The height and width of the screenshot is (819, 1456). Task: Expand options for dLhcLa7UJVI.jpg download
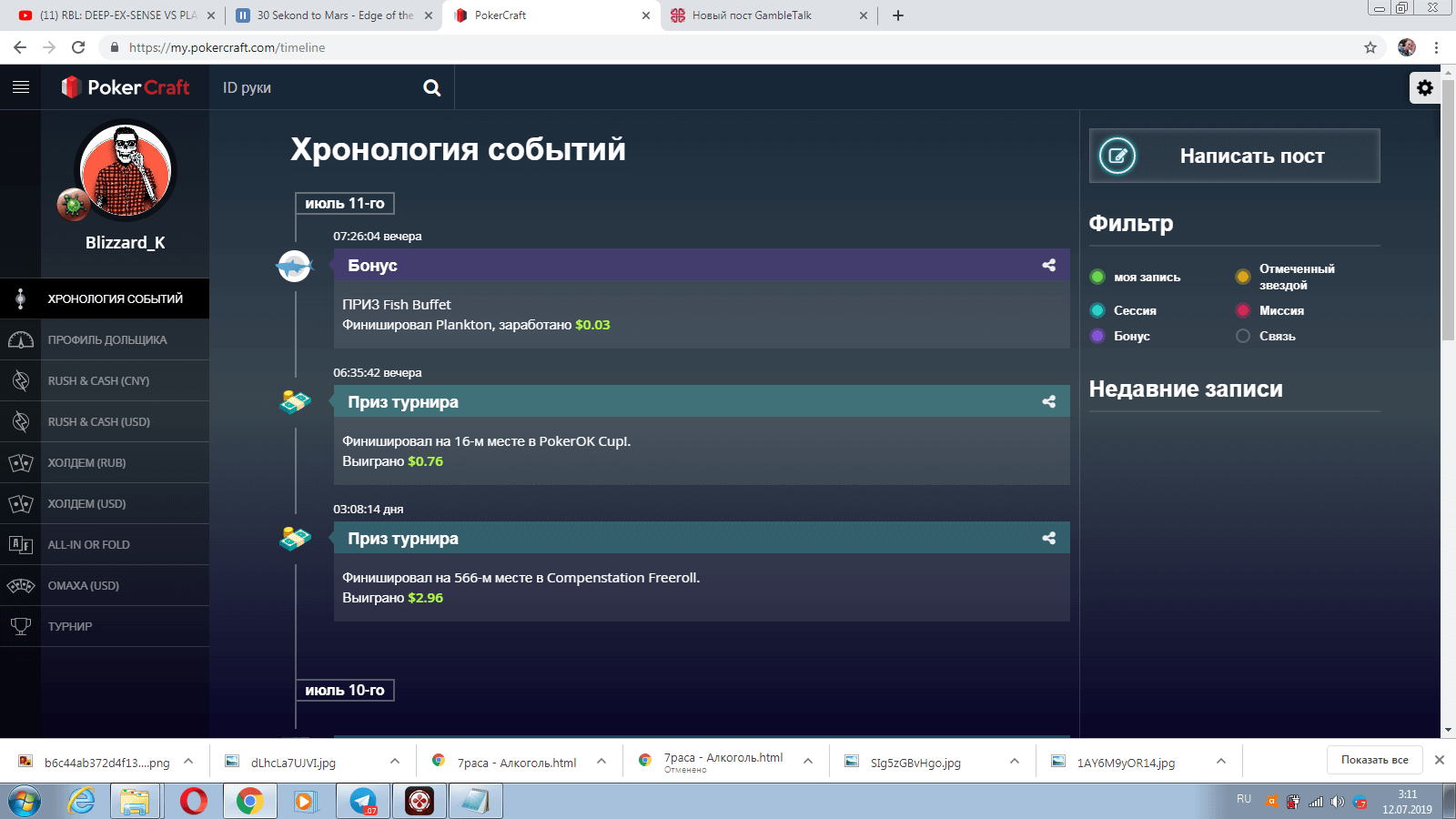(x=395, y=761)
